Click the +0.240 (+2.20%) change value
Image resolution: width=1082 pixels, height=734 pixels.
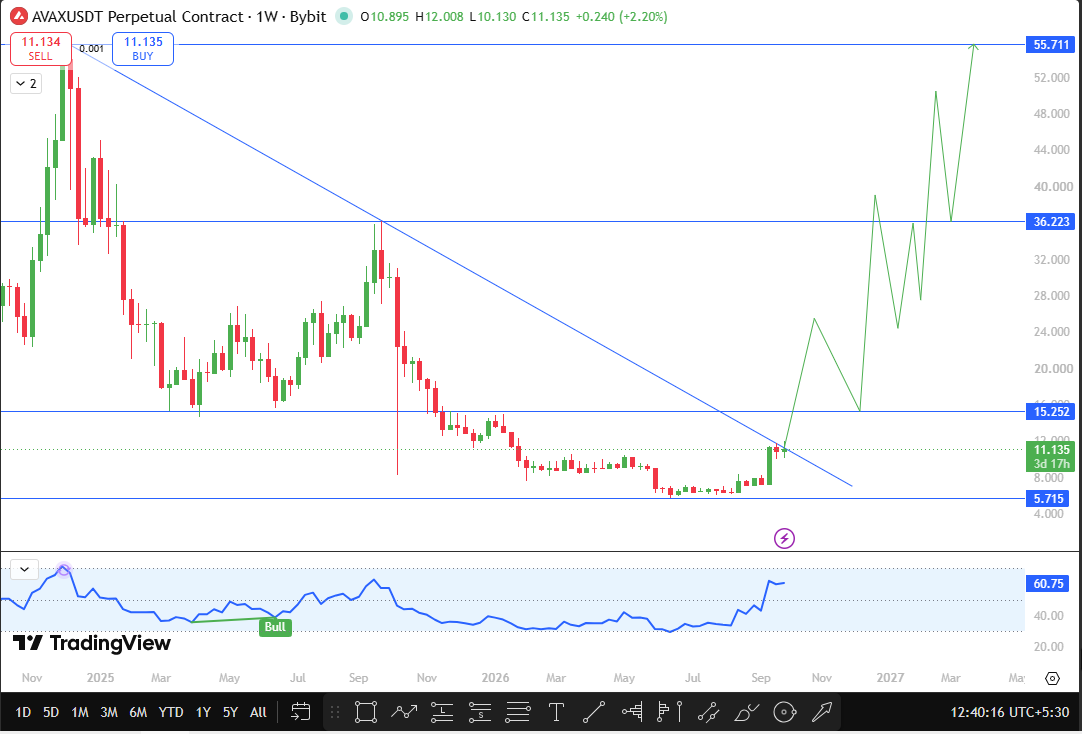tap(622, 16)
